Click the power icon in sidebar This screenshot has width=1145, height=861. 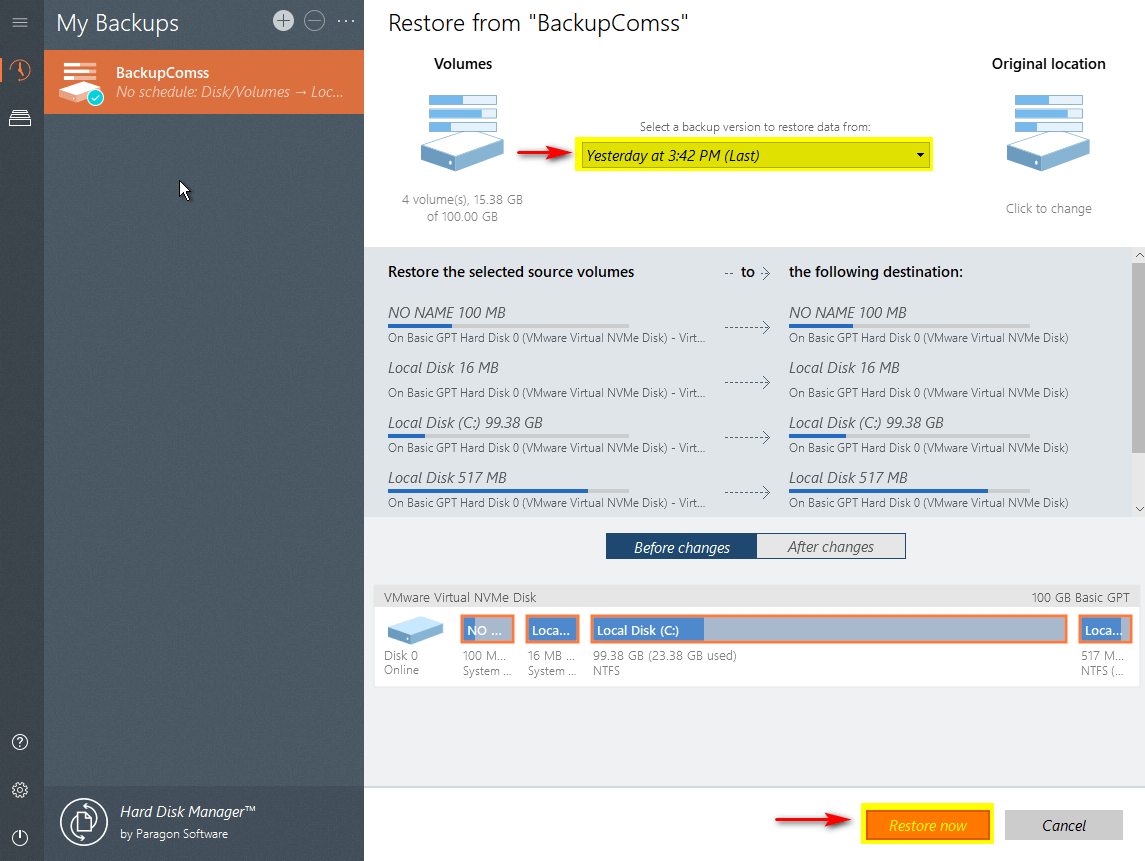tap(20, 838)
